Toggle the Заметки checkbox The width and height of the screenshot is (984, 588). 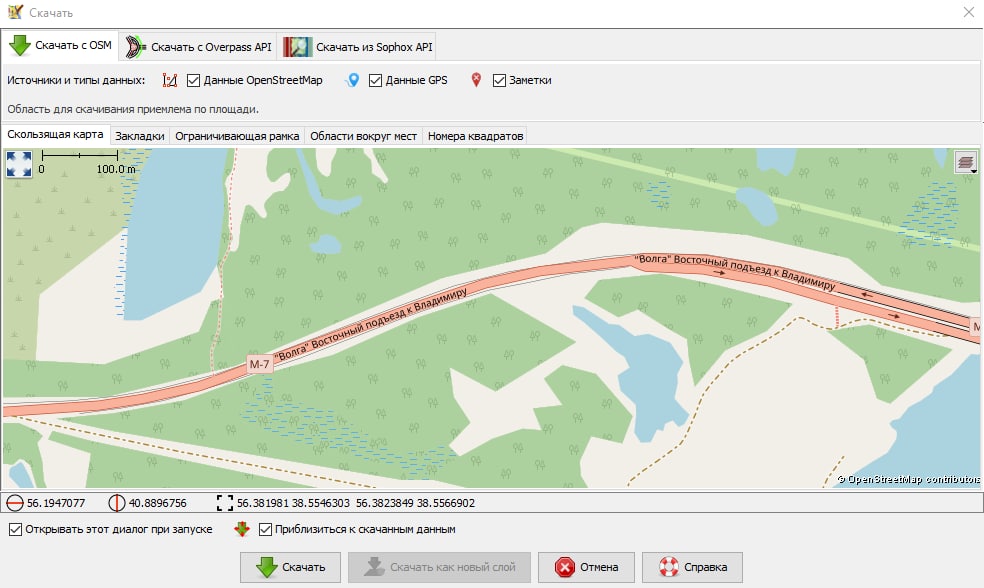(x=499, y=80)
